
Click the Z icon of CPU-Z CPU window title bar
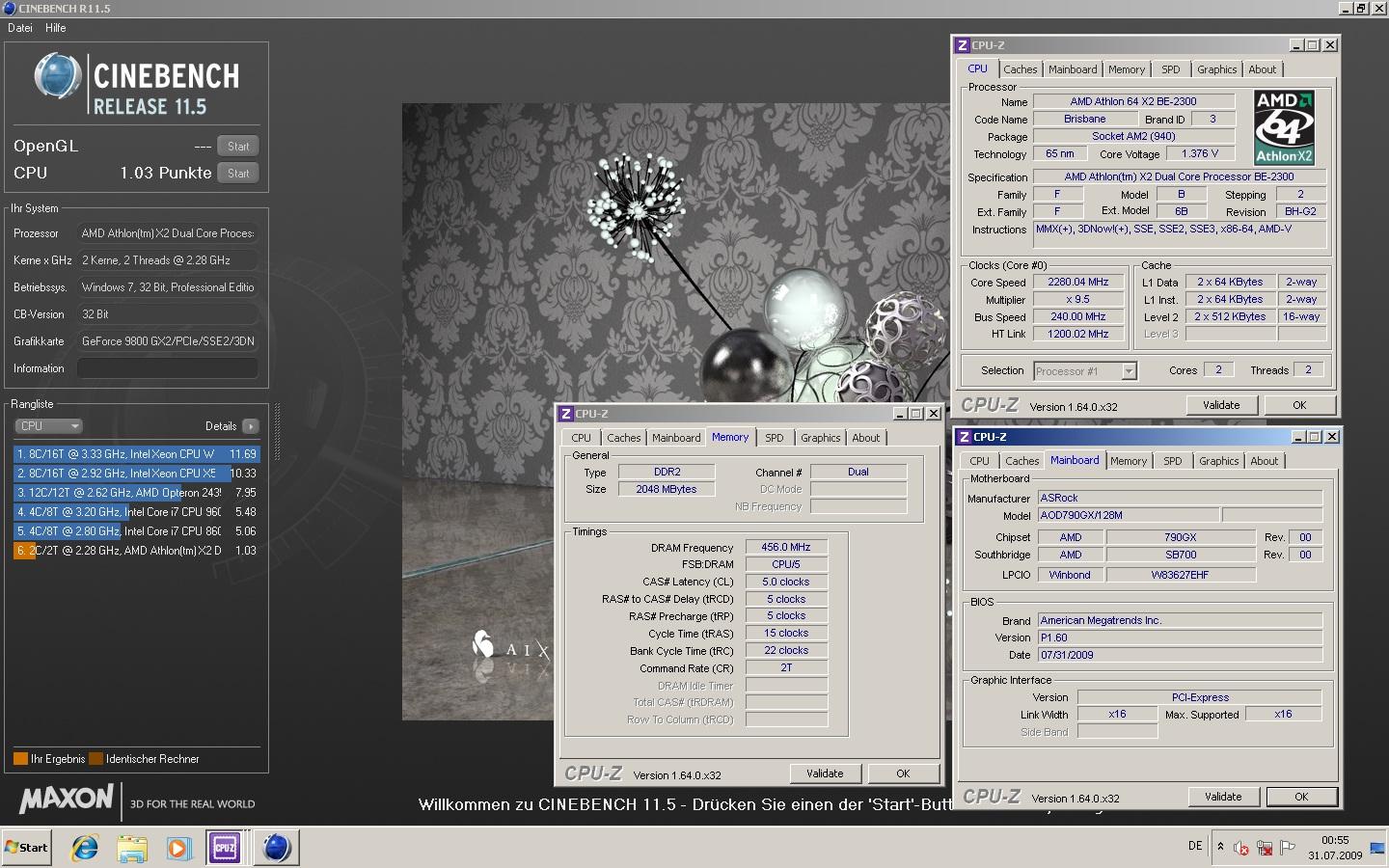962,45
